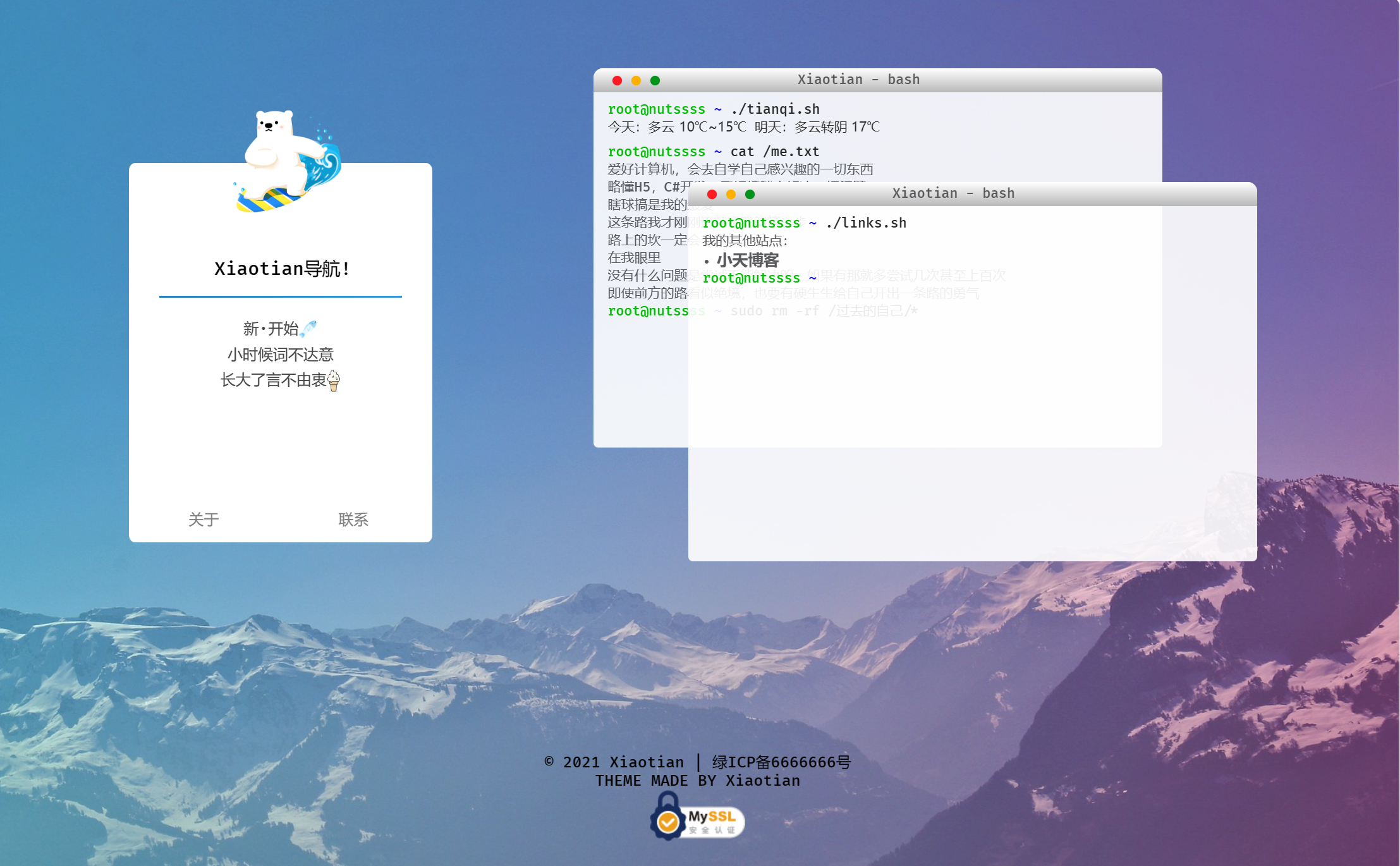
Task: Click red close dot on back terminal window
Action: point(617,80)
